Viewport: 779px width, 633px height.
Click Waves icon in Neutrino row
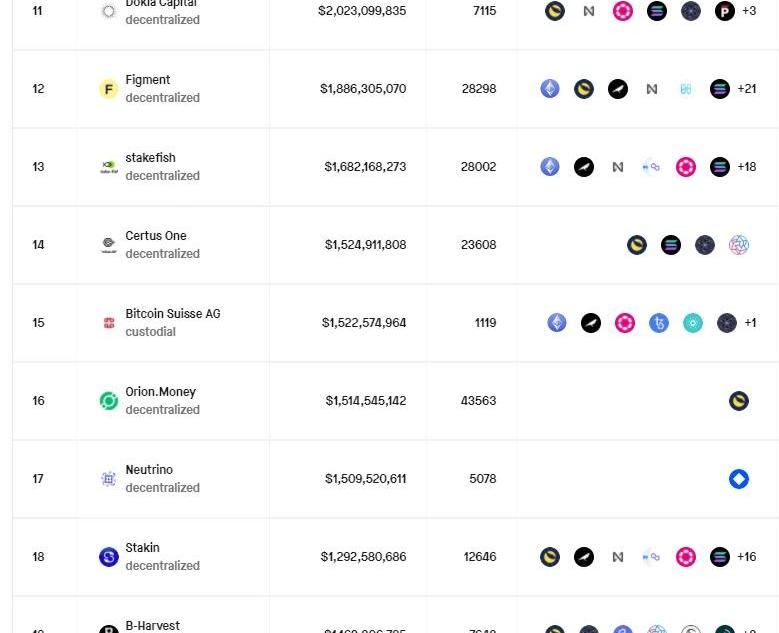pyautogui.click(x=739, y=479)
